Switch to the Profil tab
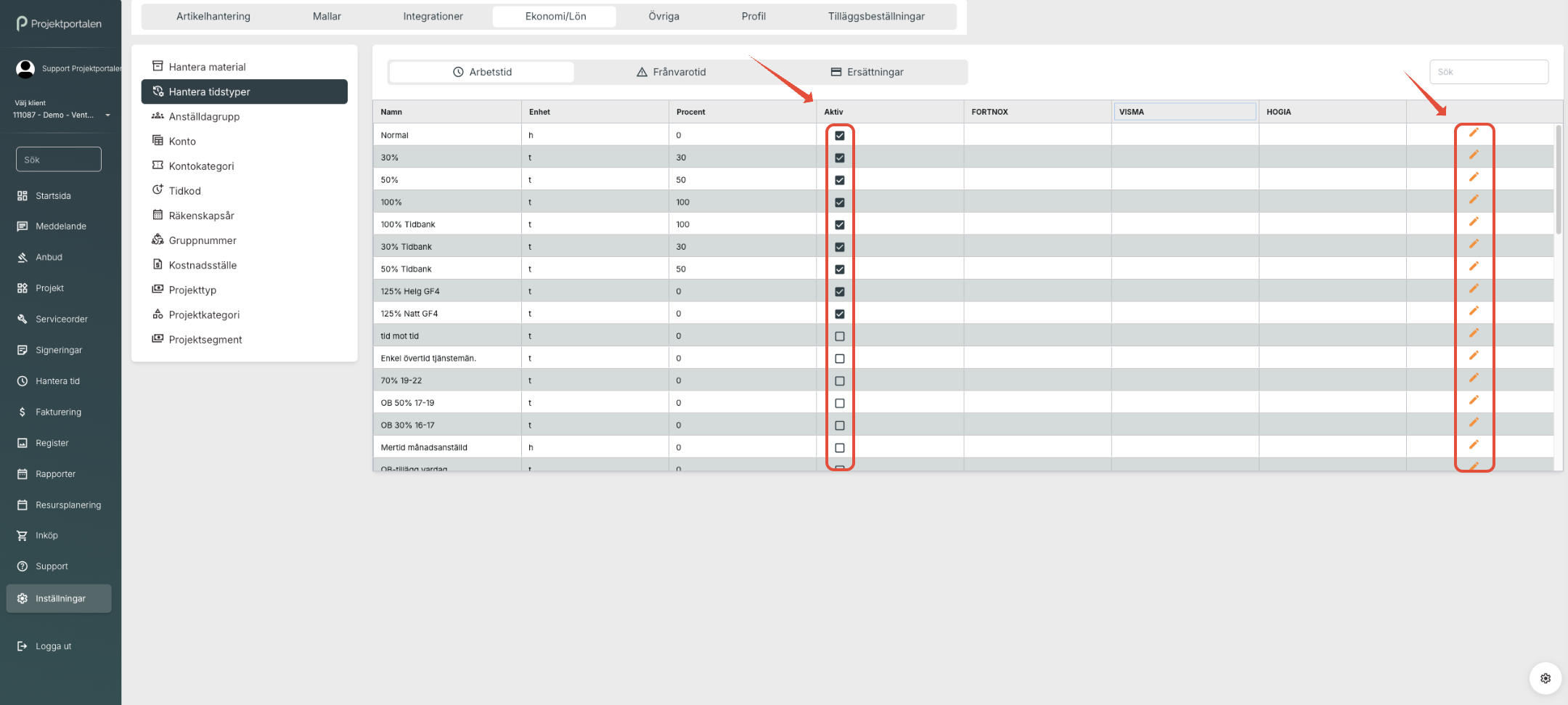 point(754,16)
